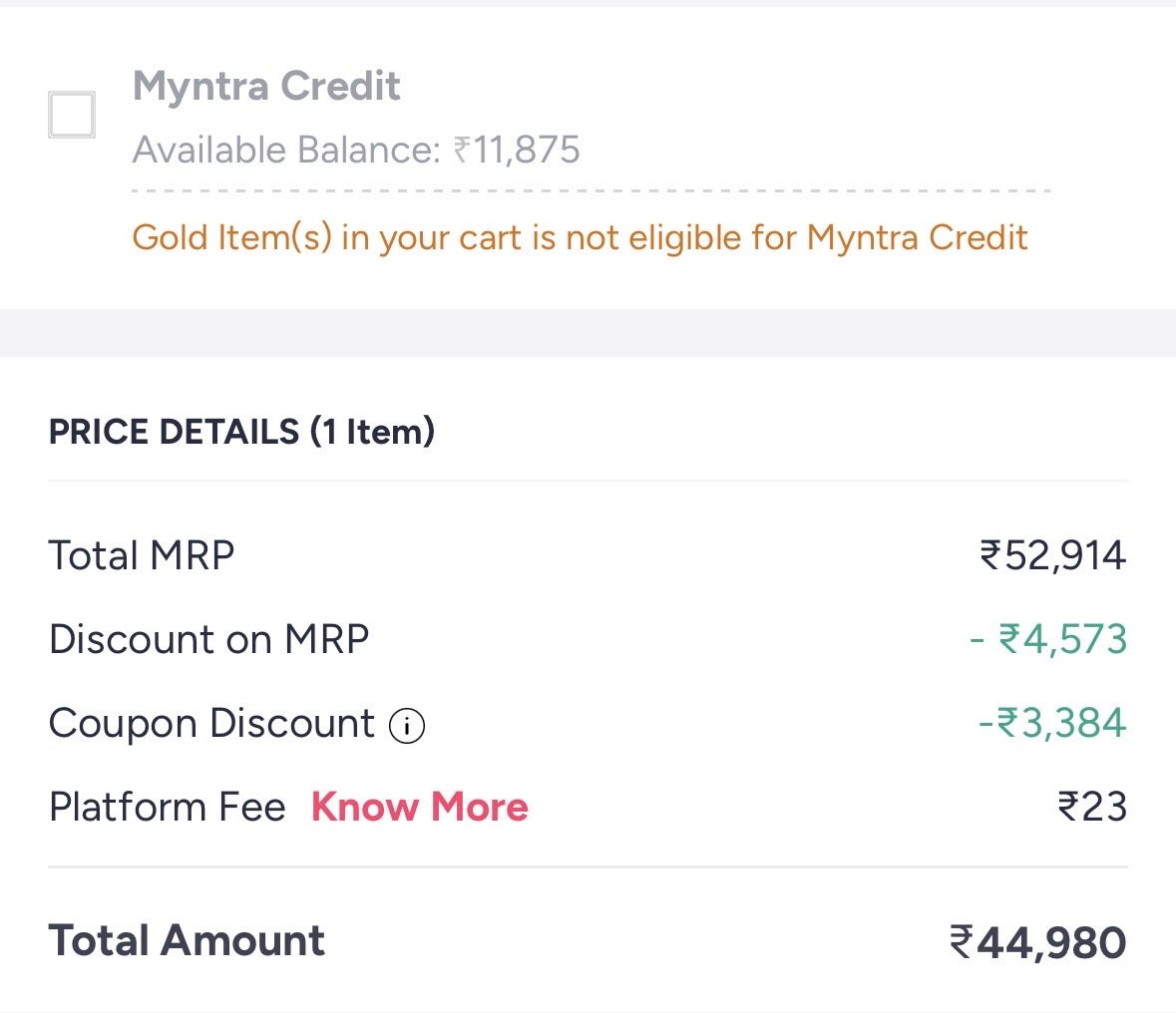1176x1013 pixels.
Task: Tap the Total MRP label
Action: click(x=142, y=555)
